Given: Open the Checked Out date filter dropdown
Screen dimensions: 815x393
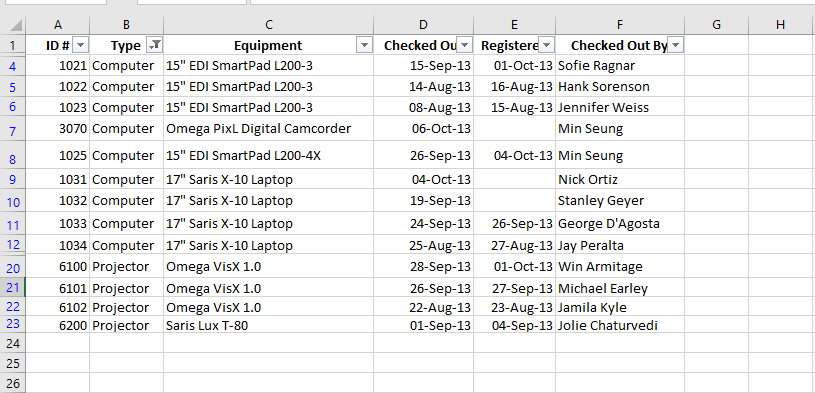Looking at the screenshot, I should (465, 46).
